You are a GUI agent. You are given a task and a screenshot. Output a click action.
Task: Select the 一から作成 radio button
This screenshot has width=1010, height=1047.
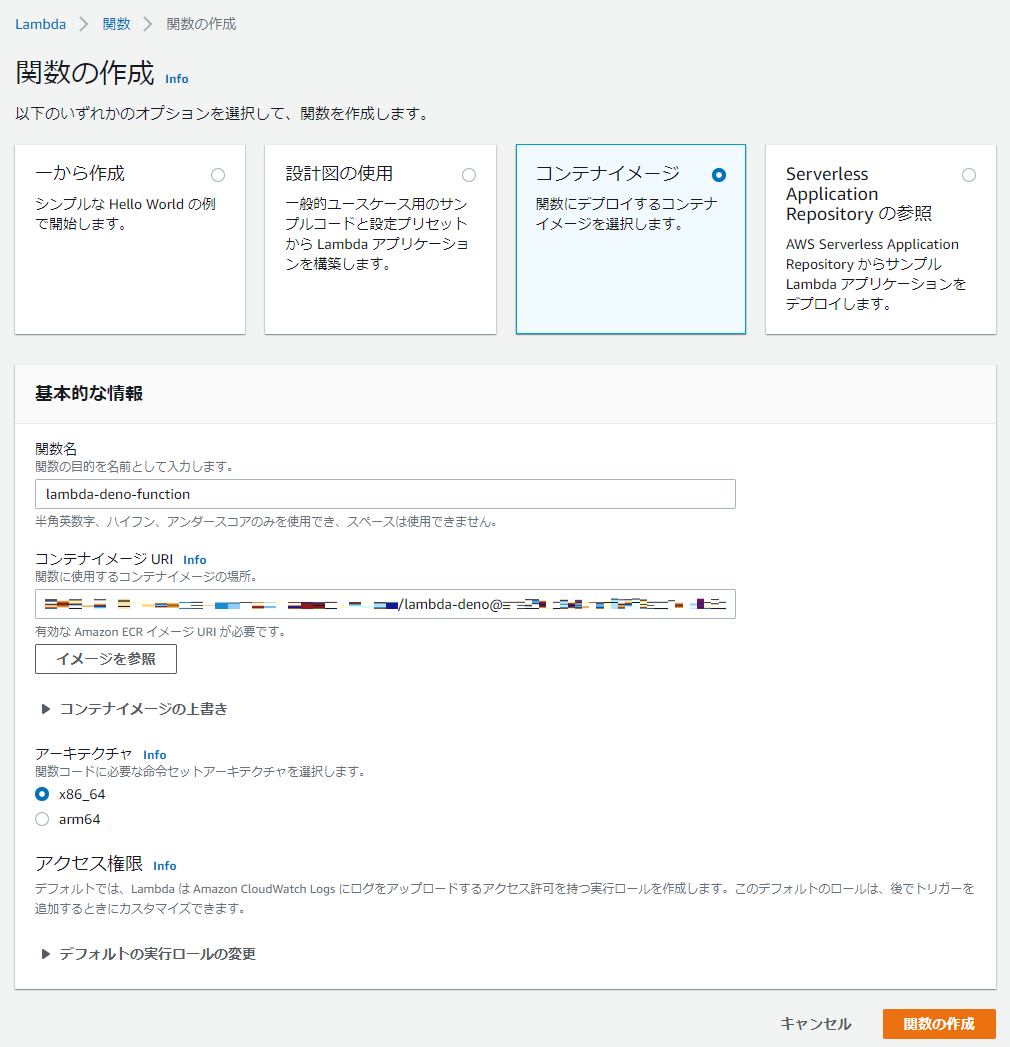tap(218, 174)
